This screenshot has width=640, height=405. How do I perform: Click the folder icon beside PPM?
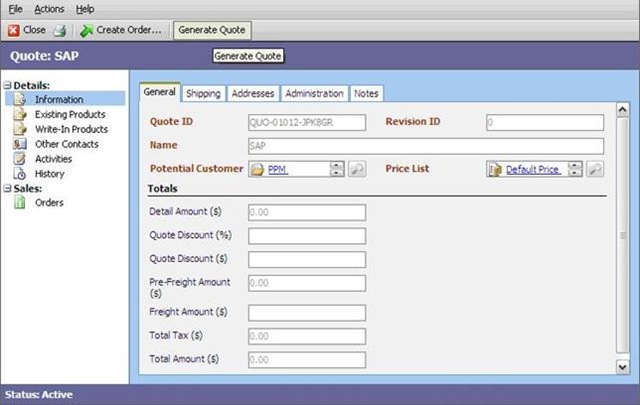pos(258,169)
